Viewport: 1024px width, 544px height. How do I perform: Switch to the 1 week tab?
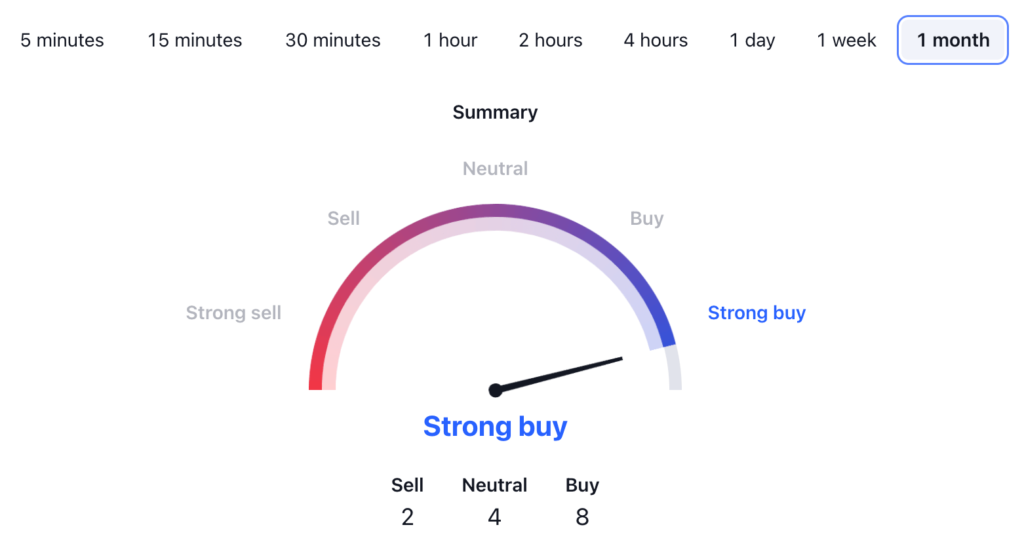(x=847, y=41)
